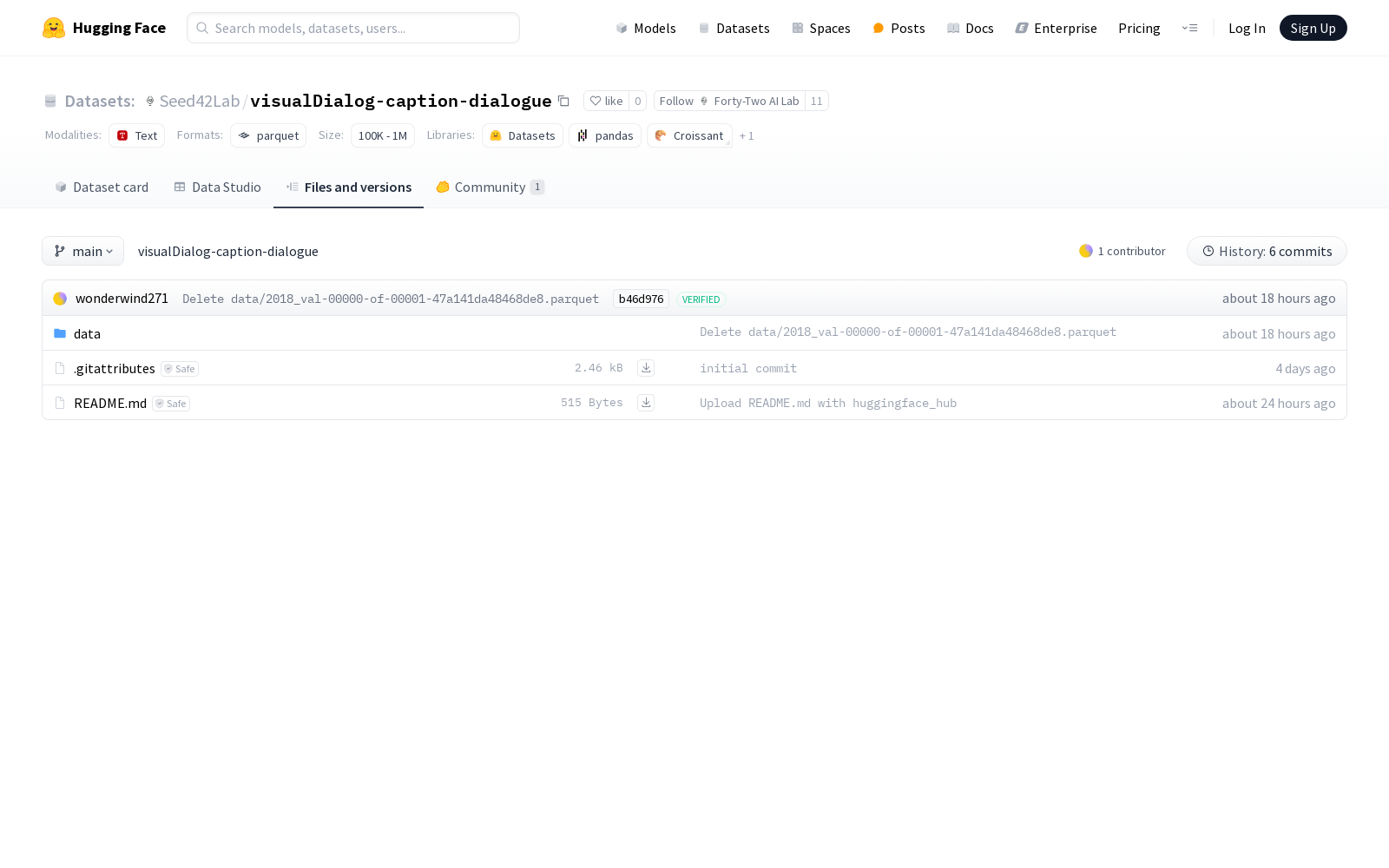The width and height of the screenshot is (1389, 868).
Task: Click the Sign Up button
Action: (1313, 27)
